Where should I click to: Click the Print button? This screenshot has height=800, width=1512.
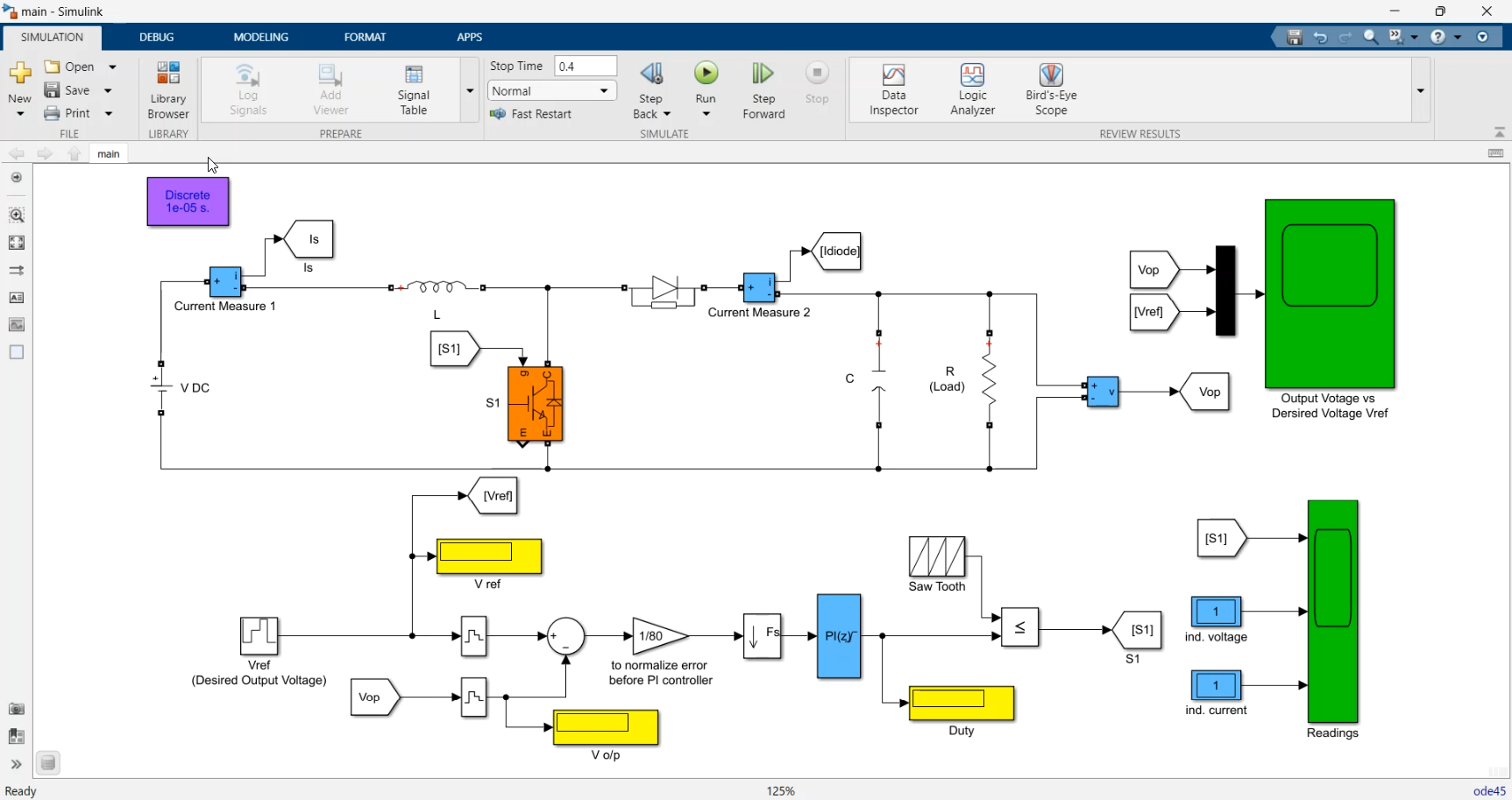(x=67, y=113)
